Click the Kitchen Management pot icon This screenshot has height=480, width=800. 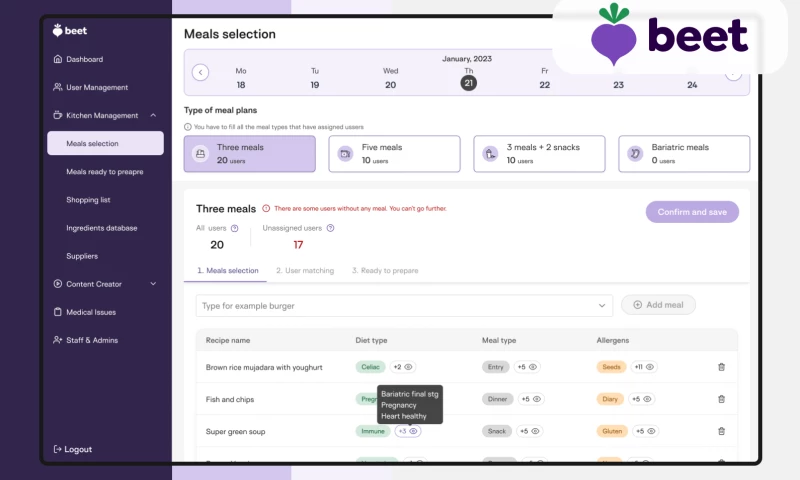pyautogui.click(x=58, y=115)
